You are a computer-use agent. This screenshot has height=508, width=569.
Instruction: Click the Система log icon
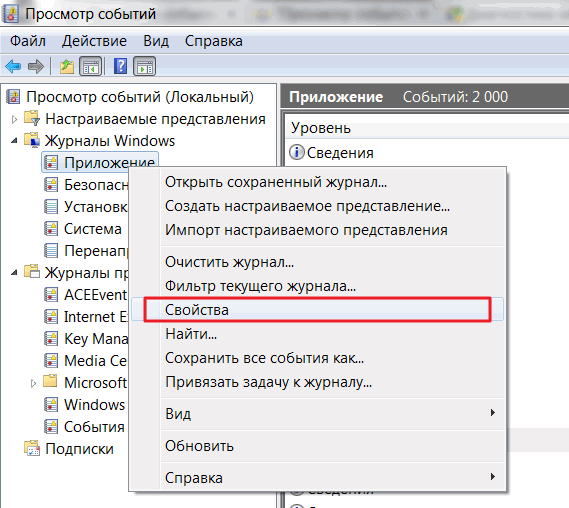51,229
